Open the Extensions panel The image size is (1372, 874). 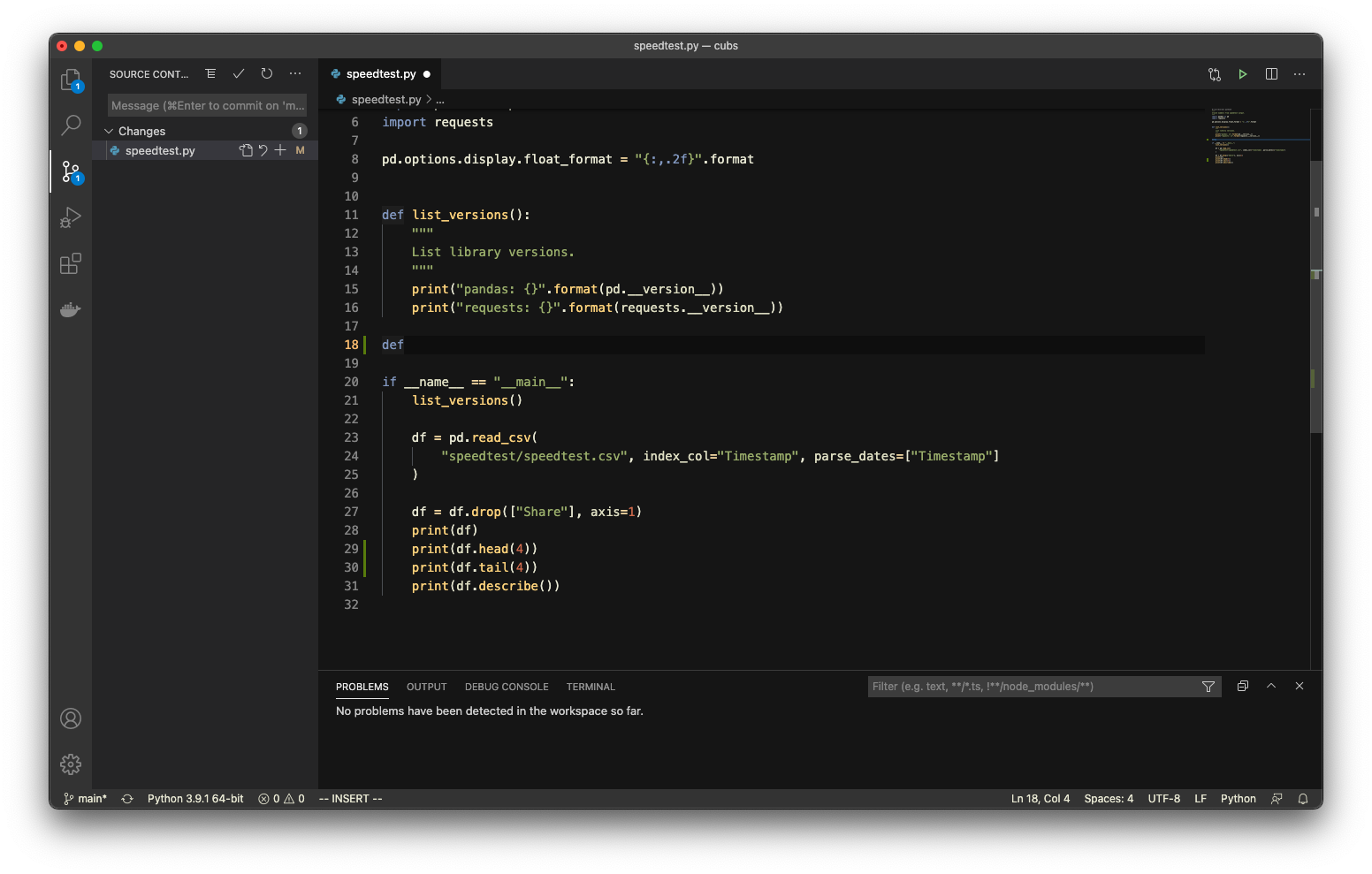[71, 263]
